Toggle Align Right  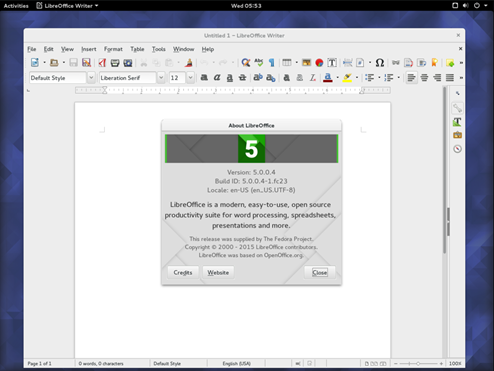point(437,78)
